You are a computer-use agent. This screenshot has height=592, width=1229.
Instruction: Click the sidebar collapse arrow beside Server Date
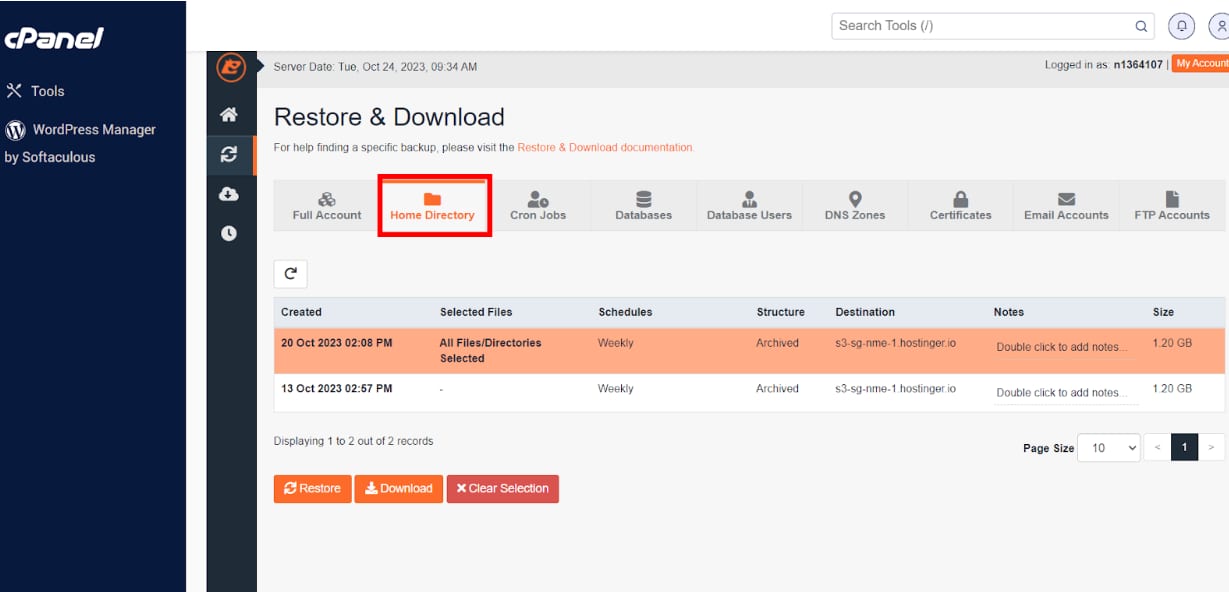point(262,67)
